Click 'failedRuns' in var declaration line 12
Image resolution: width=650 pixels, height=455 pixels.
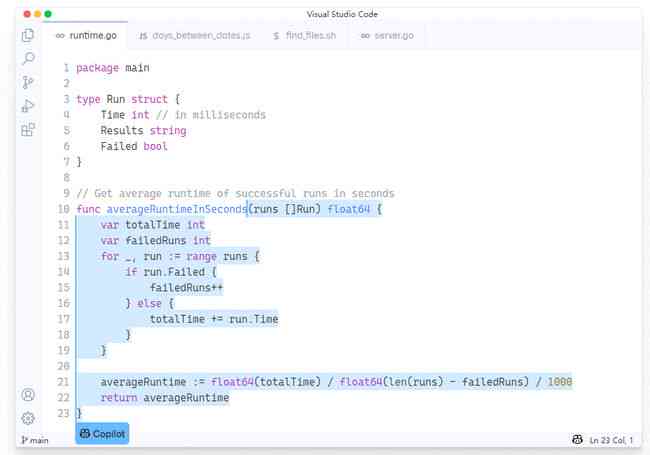tap(155, 240)
